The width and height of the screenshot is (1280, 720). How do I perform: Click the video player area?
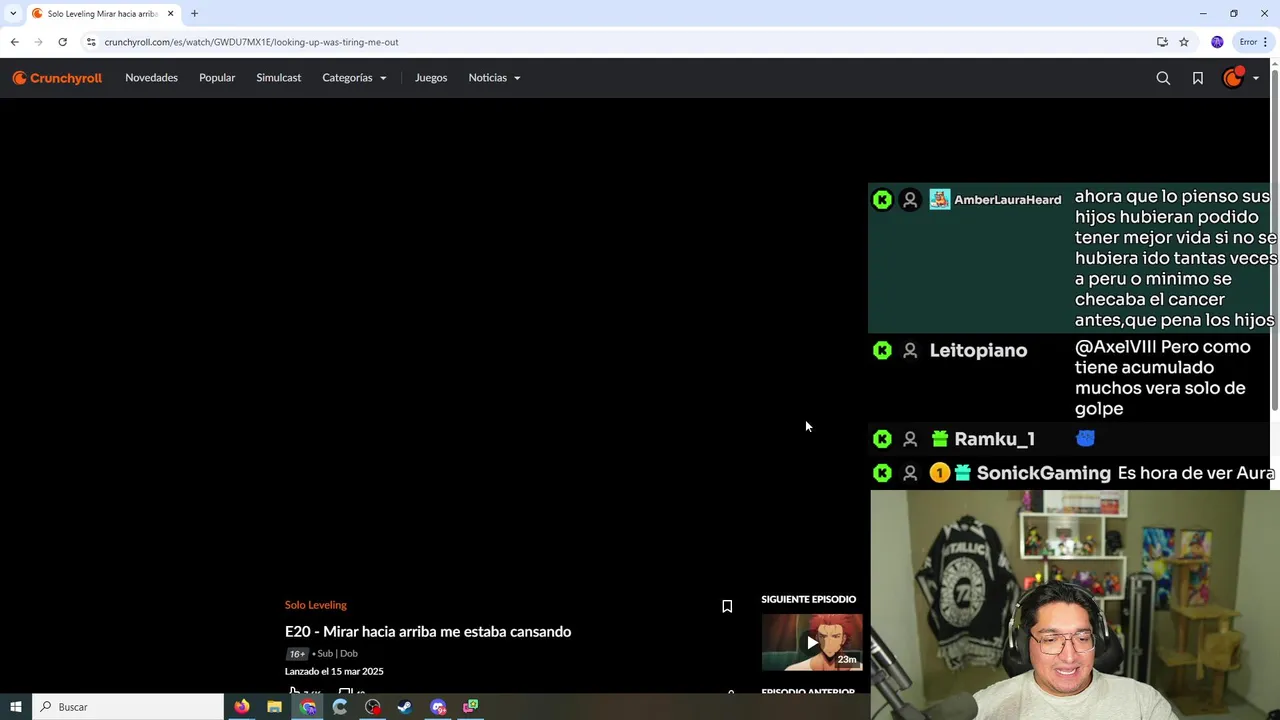434,340
